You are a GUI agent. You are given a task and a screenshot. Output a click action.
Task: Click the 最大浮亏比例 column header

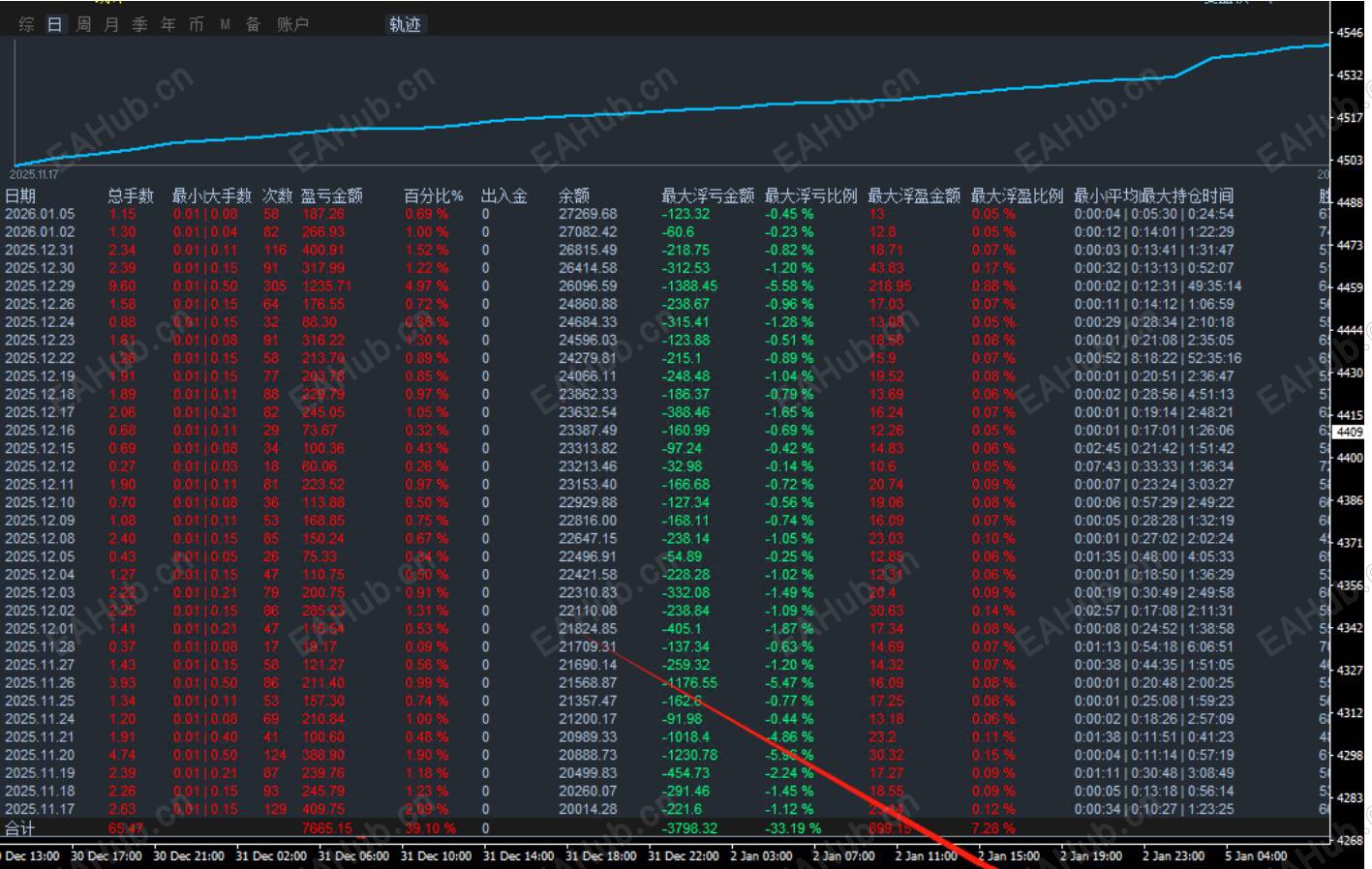click(x=810, y=195)
